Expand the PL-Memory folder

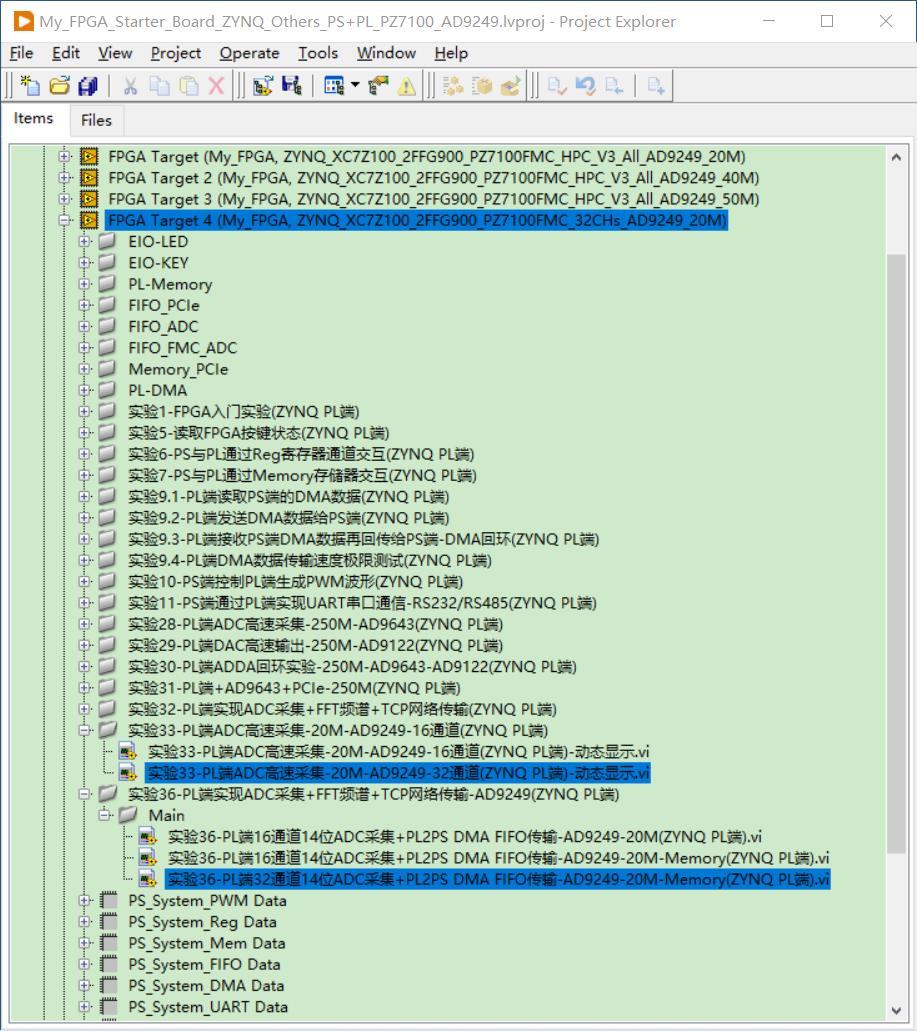pos(84,284)
